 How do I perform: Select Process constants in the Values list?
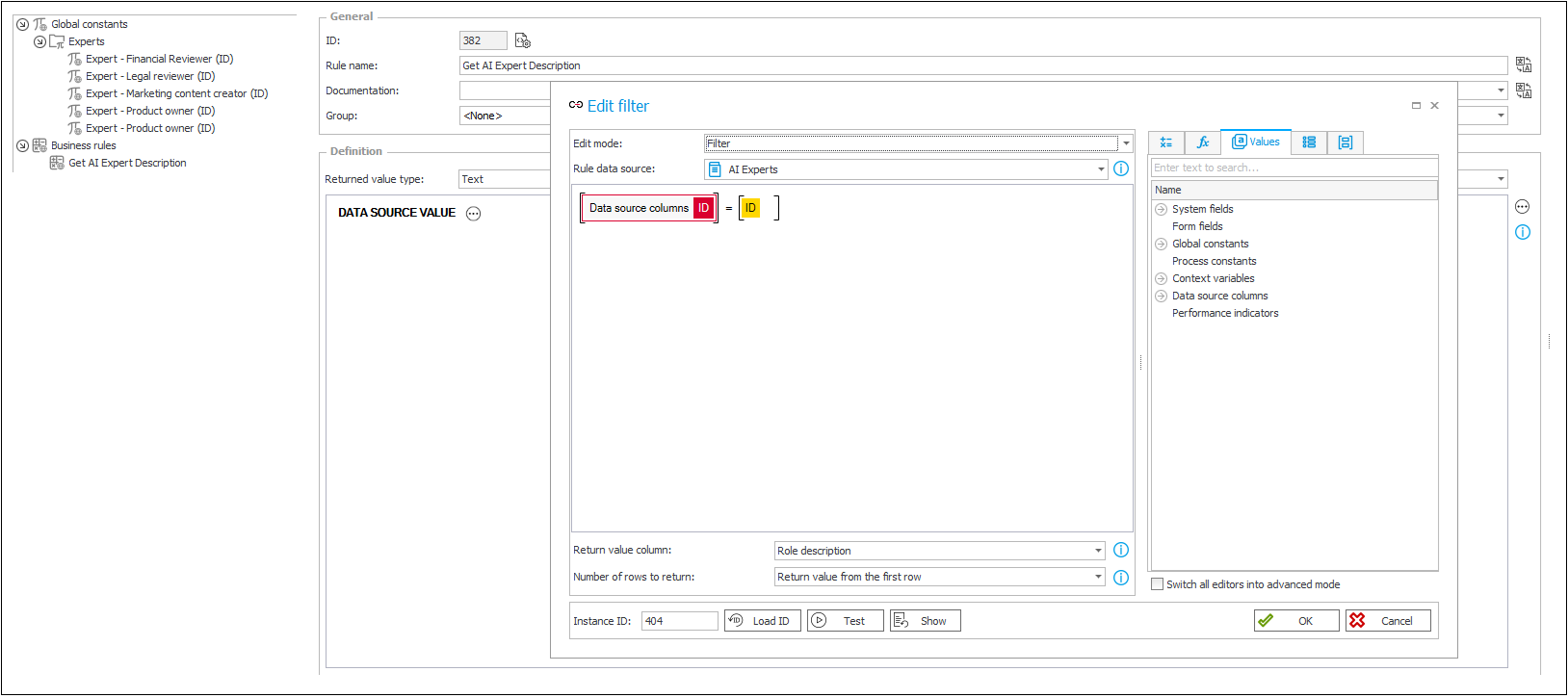(1214, 261)
